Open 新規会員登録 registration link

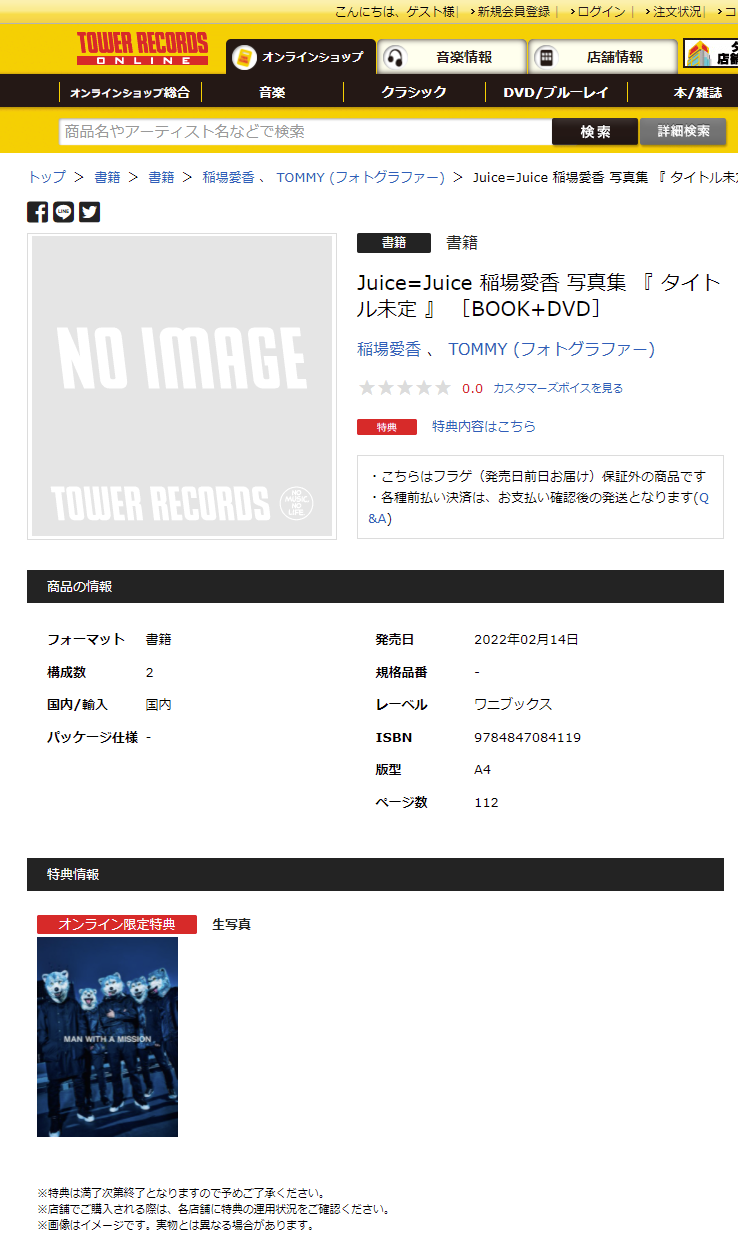pos(513,11)
